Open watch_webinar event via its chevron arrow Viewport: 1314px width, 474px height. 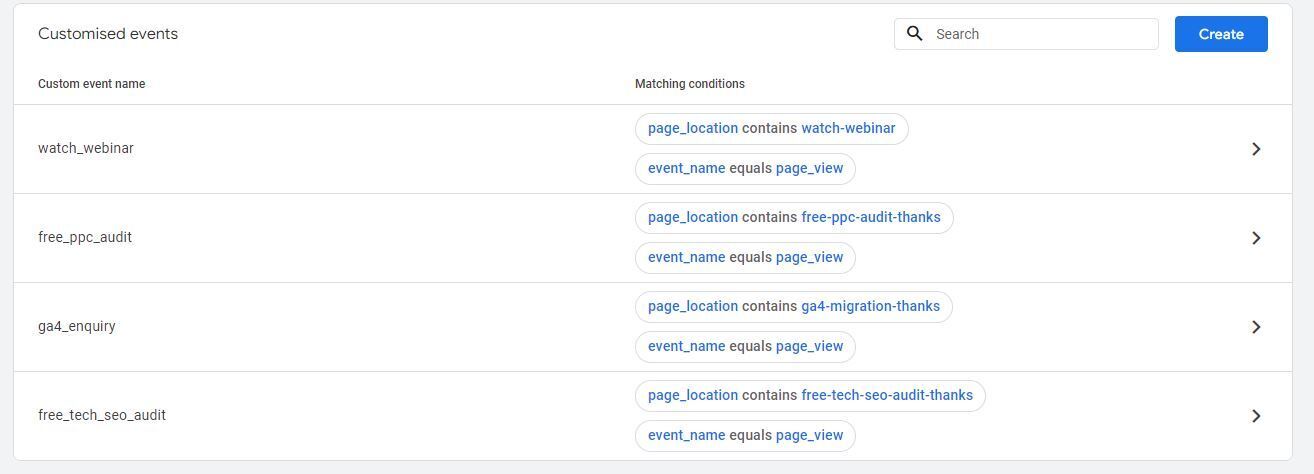[x=1256, y=149]
